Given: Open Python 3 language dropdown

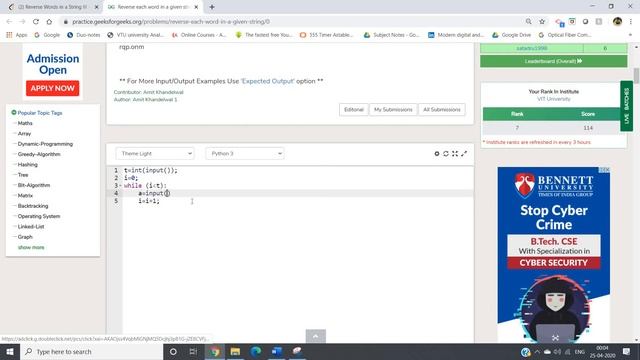Looking at the screenshot, I should [245, 153].
